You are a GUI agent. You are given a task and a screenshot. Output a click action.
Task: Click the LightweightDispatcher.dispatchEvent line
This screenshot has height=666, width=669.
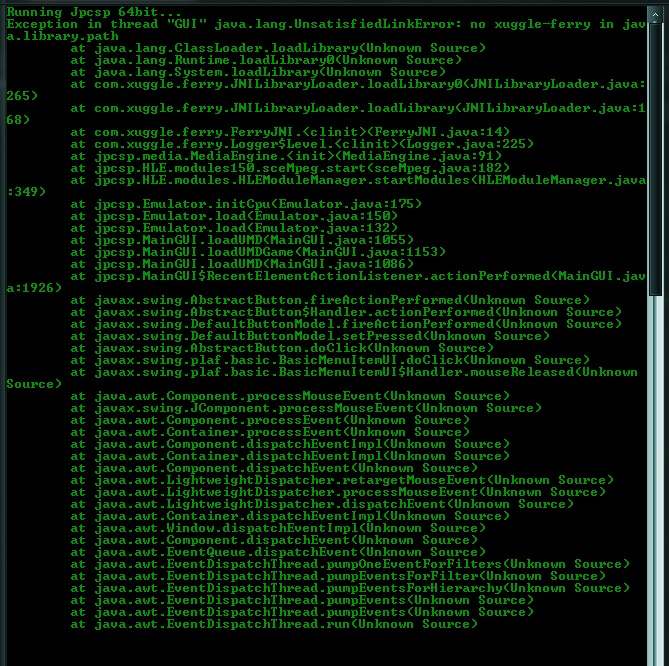322,504
